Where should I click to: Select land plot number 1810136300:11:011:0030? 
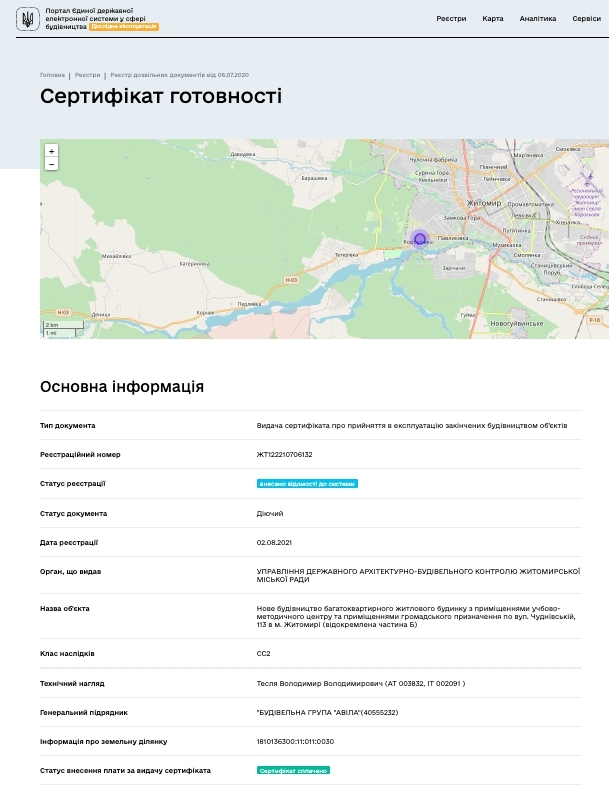[x=295, y=742]
